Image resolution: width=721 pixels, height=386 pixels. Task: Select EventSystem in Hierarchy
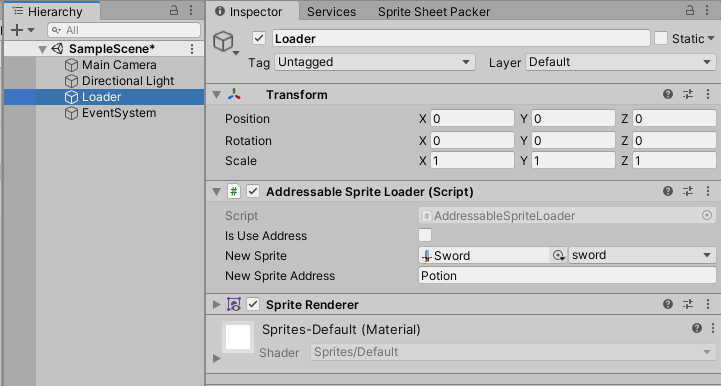pos(119,113)
